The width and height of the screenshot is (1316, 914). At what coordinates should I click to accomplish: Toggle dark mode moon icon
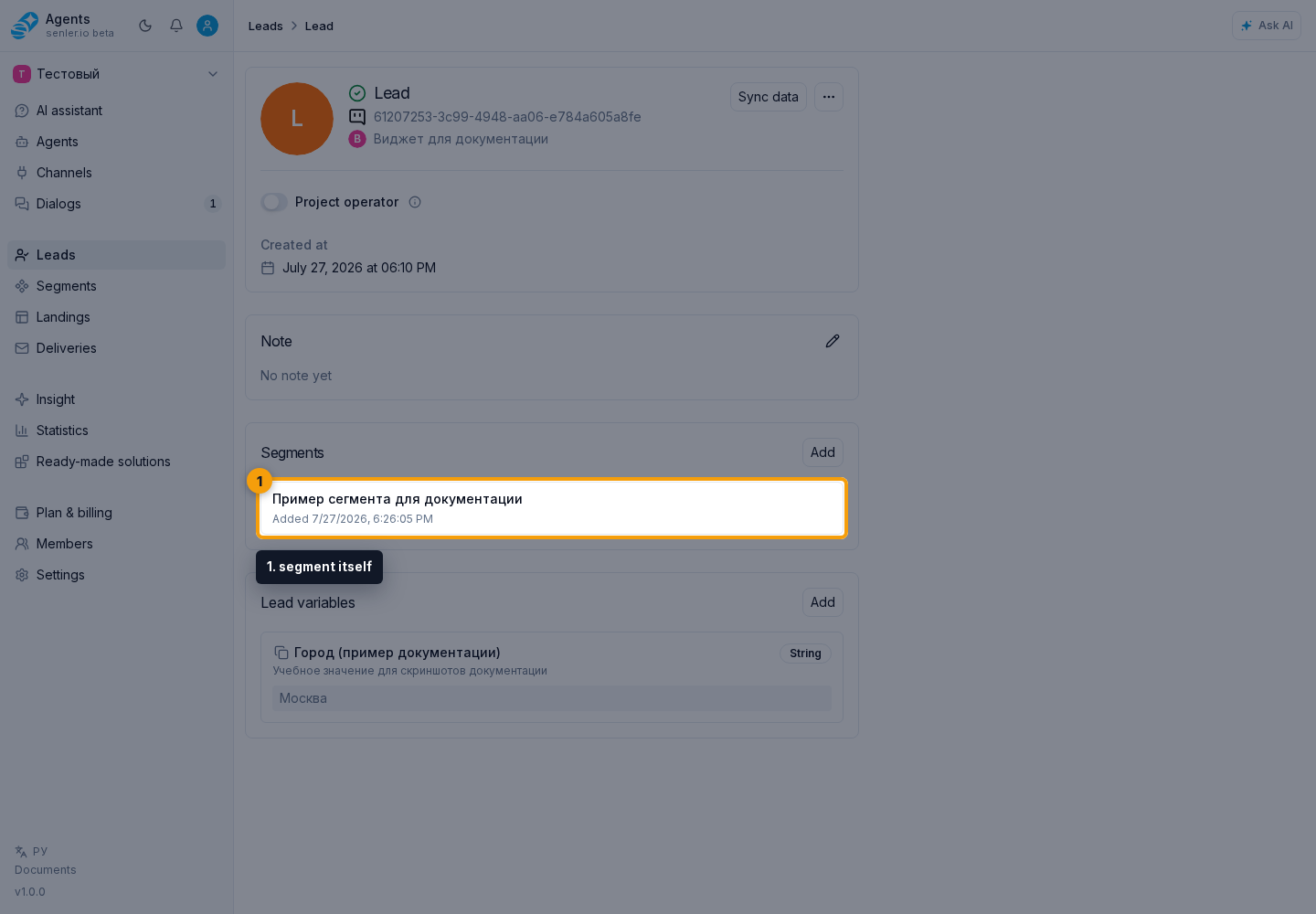click(x=145, y=26)
